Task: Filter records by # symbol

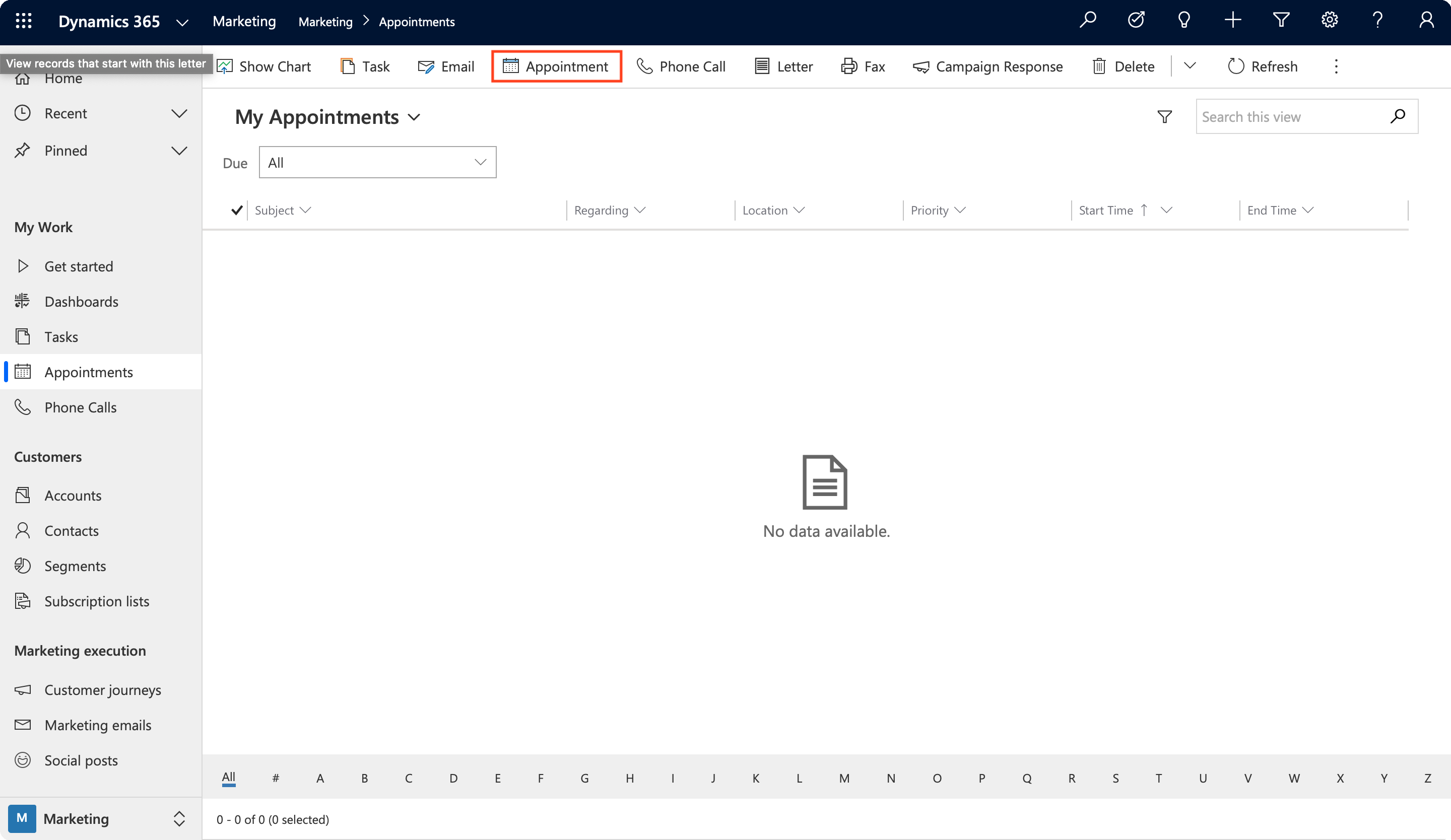Action: click(275, 778)
